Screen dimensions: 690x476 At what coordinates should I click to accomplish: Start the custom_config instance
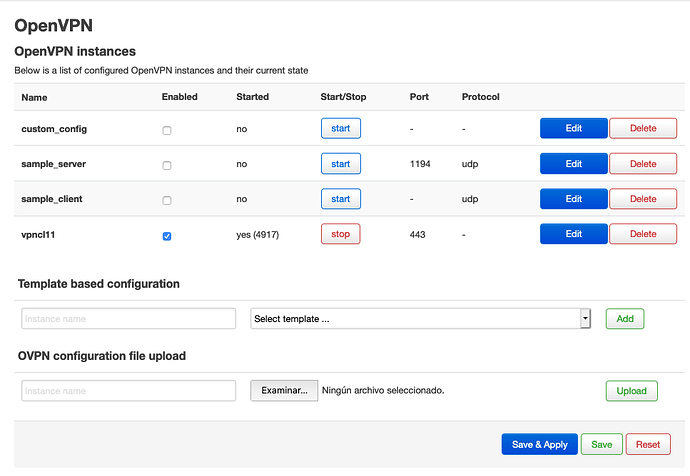pos(341,128)
